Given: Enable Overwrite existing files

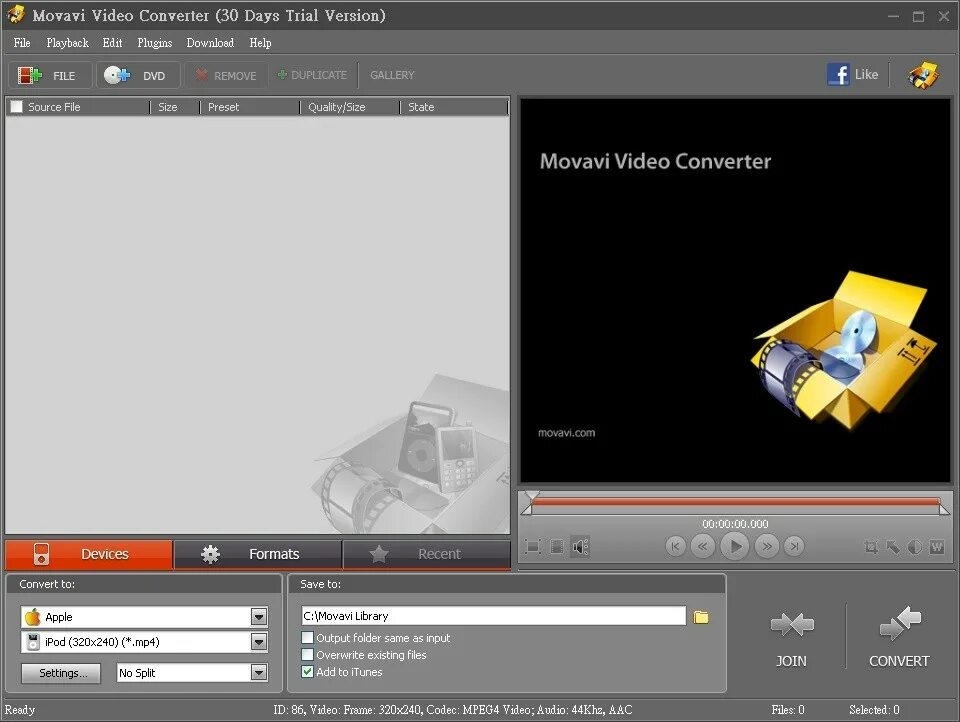Looking at the screenshot, I should click(x=307, y=655).
